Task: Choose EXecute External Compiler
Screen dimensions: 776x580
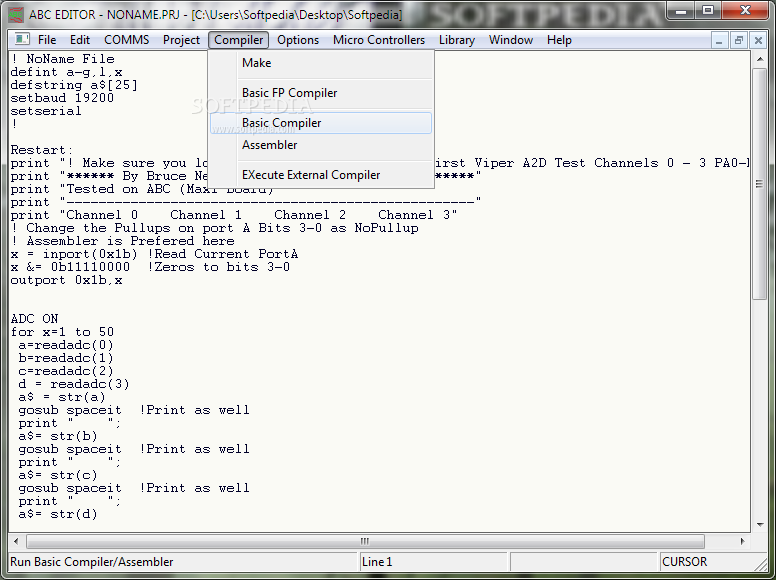Action: click(x=321, y=175)
